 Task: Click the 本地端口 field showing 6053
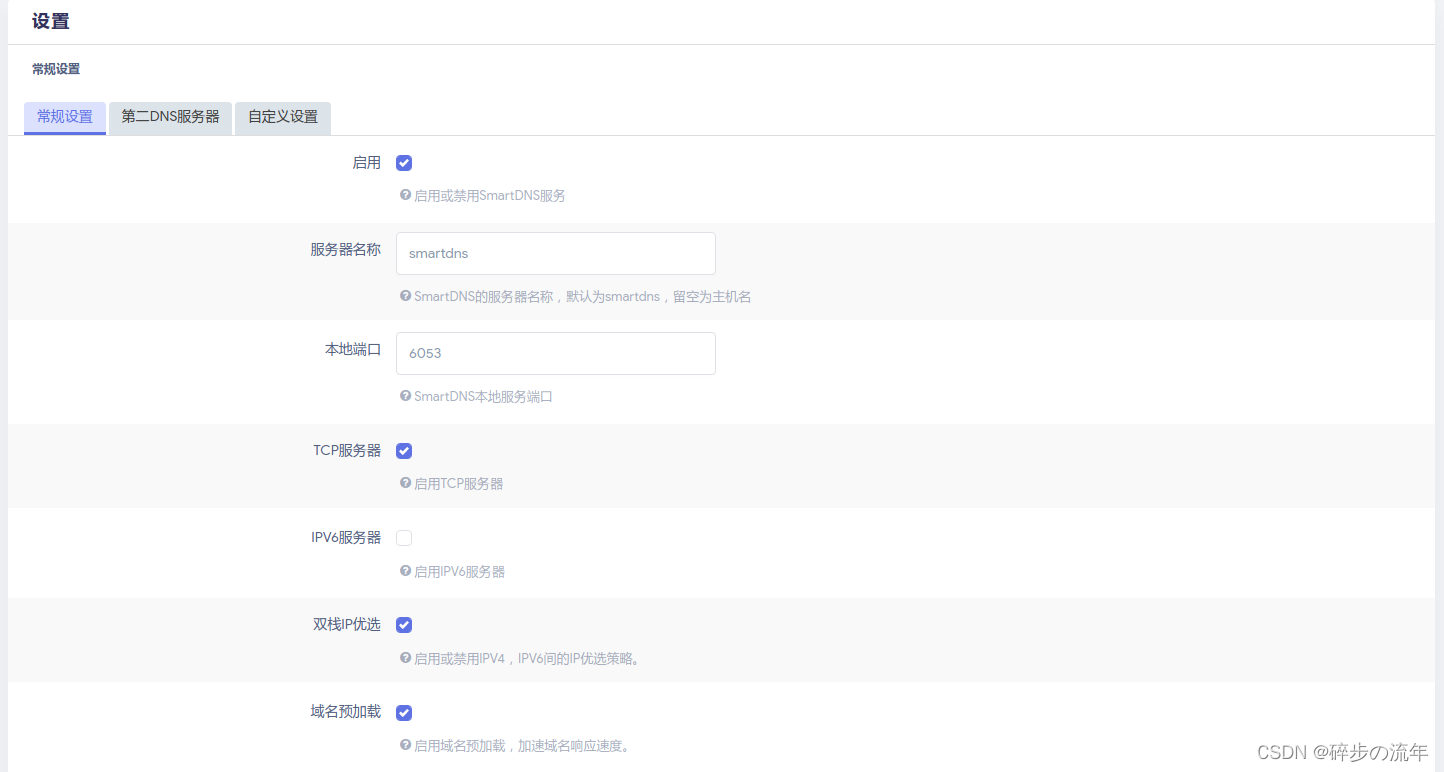coord(555,353)
